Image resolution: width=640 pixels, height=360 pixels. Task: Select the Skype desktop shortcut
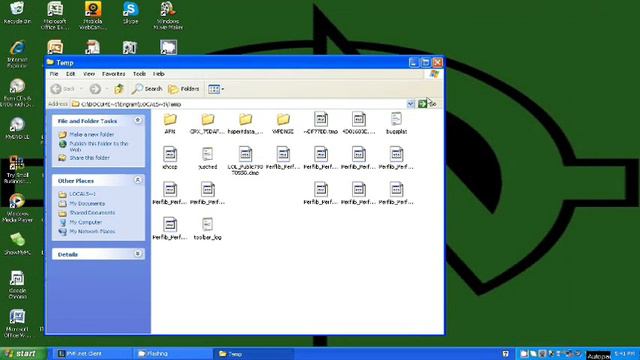pyautogui.click(x=131, y=13)
